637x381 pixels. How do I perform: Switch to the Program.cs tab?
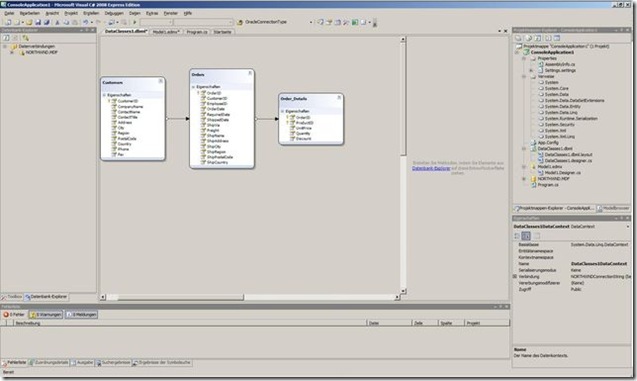coord(197,32)
